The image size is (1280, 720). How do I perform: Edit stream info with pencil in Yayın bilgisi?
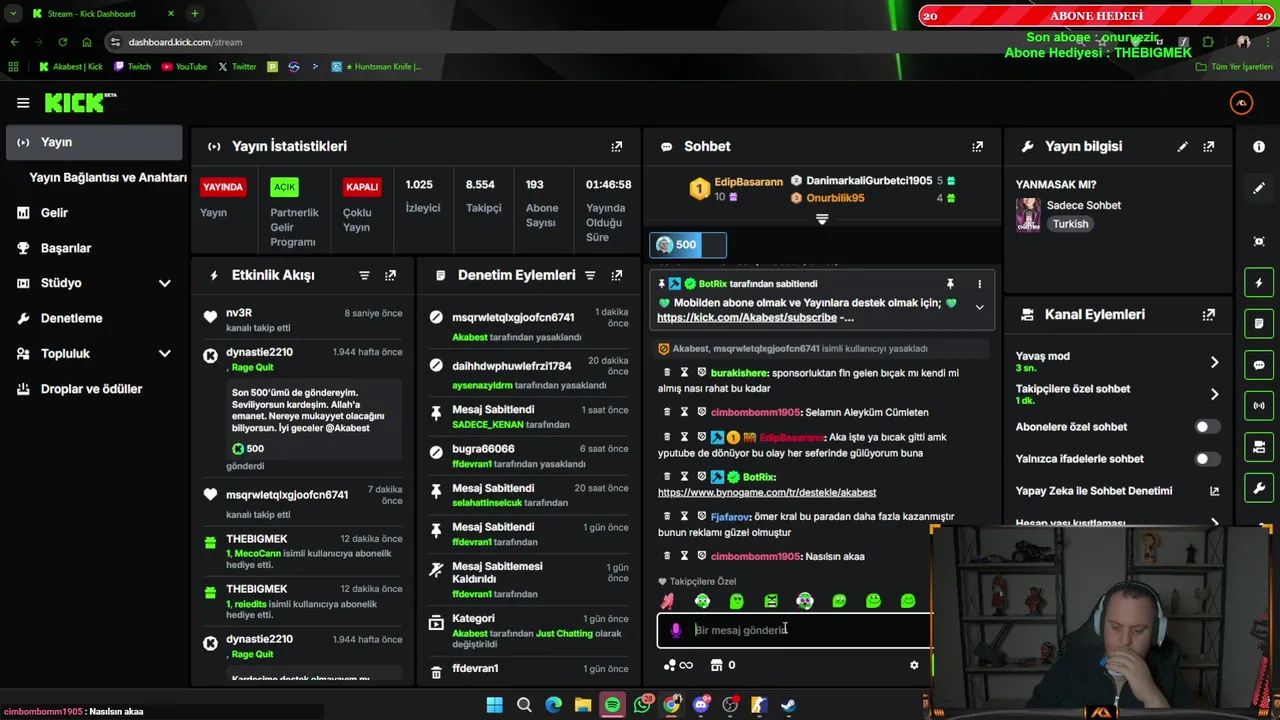point(1183,146)
